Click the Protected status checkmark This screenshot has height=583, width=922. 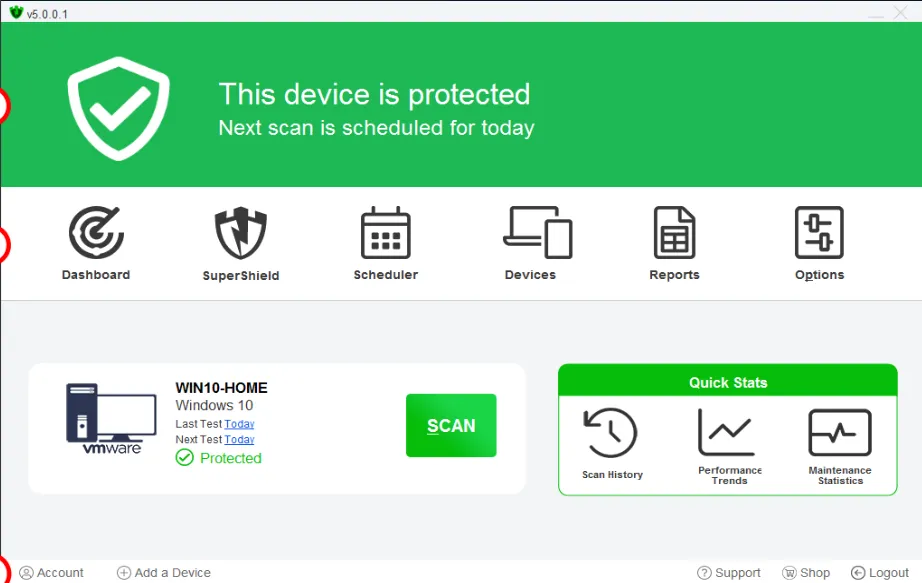coord(184,458)
